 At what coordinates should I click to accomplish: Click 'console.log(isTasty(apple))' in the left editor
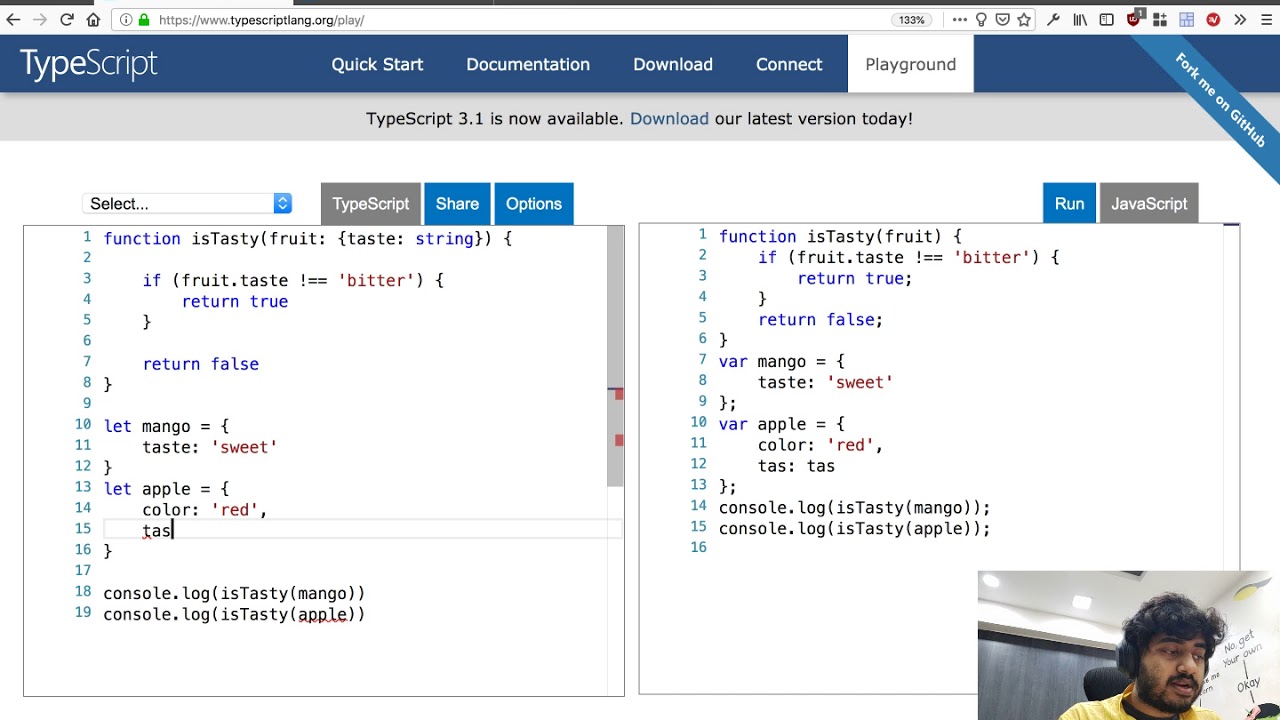234,615
